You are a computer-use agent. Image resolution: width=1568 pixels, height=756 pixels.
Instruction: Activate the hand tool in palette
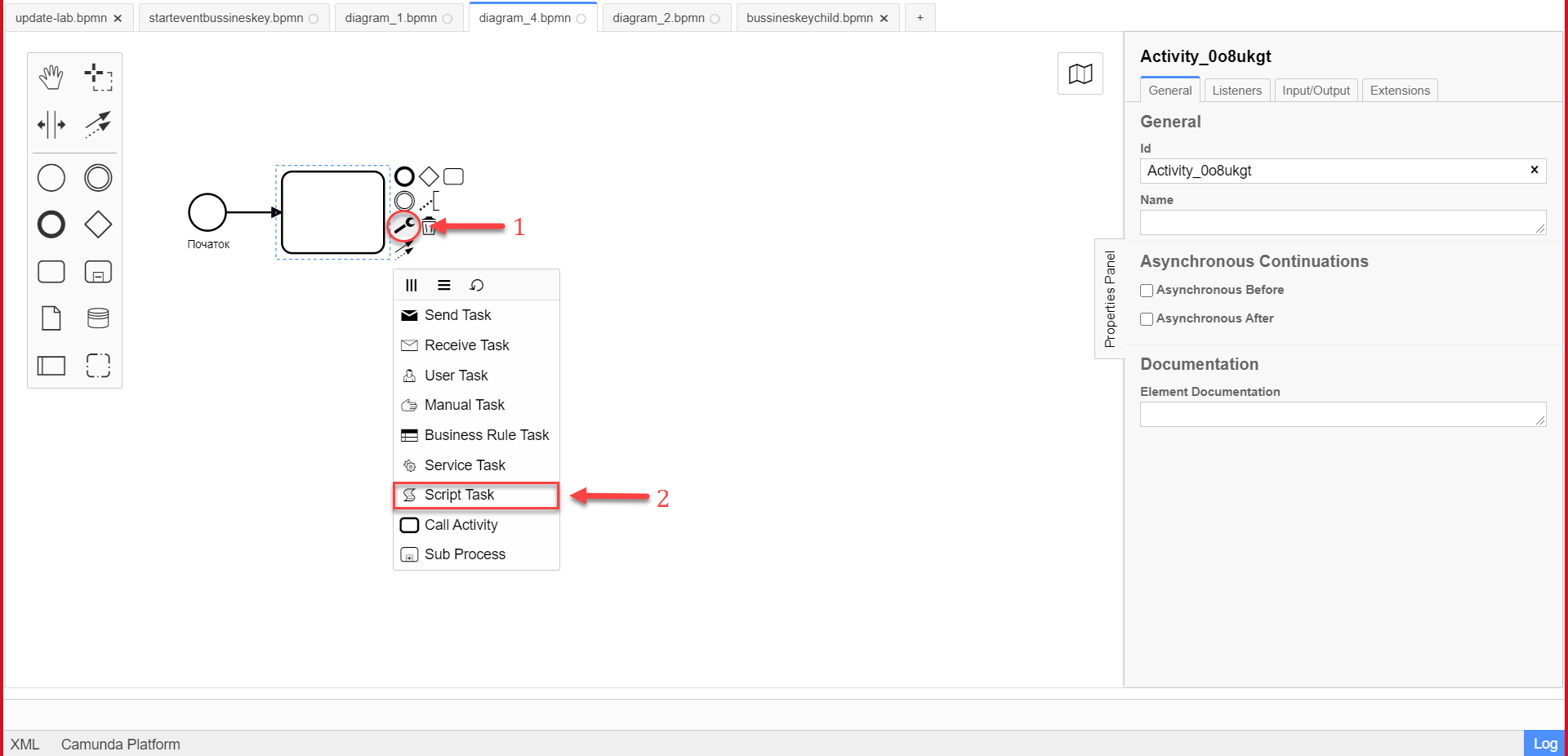pos(51,78)
